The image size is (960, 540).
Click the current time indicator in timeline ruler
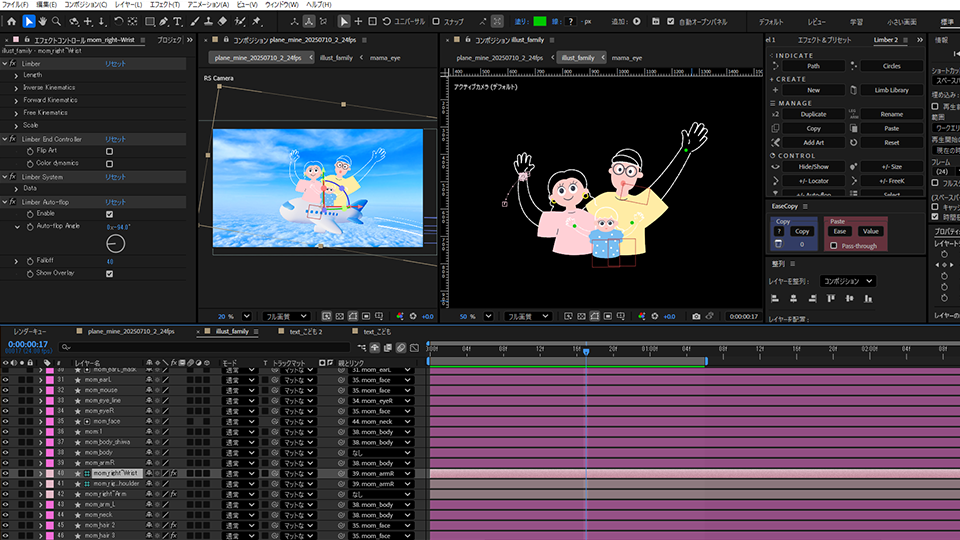tap(586, 351)
